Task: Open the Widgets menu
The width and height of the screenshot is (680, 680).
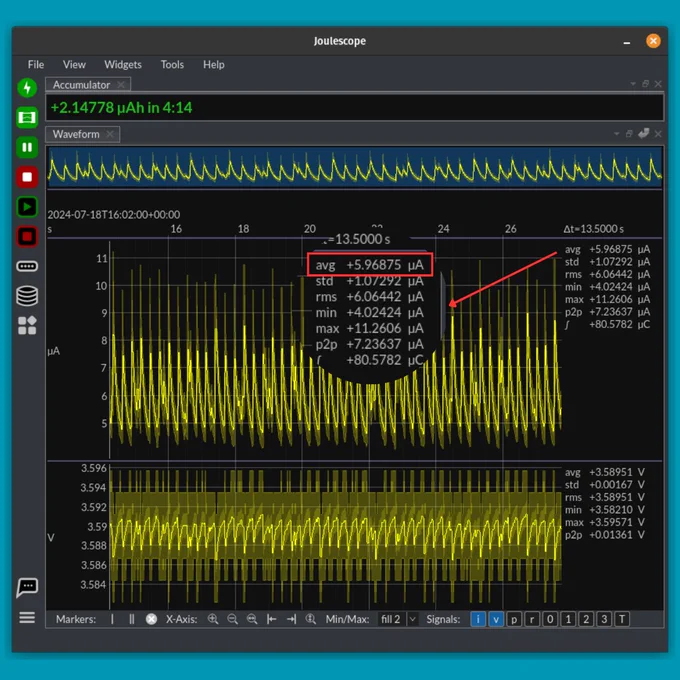Action: pyautogui.click(x=123, y=65)
